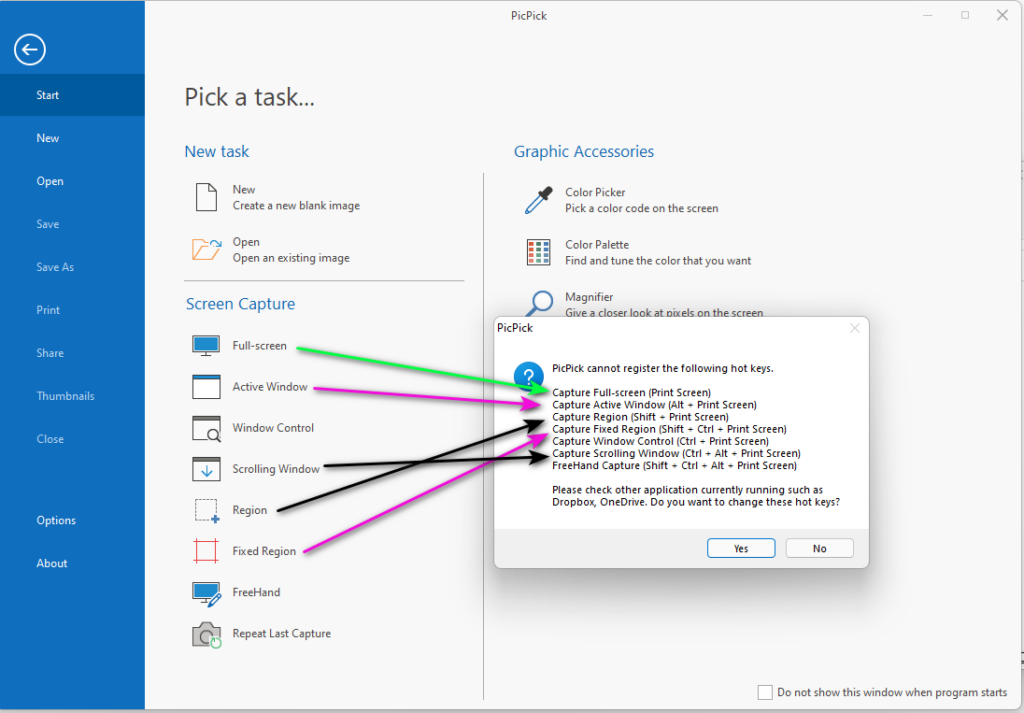Select Close in the left sidebar

click(72, 439)
